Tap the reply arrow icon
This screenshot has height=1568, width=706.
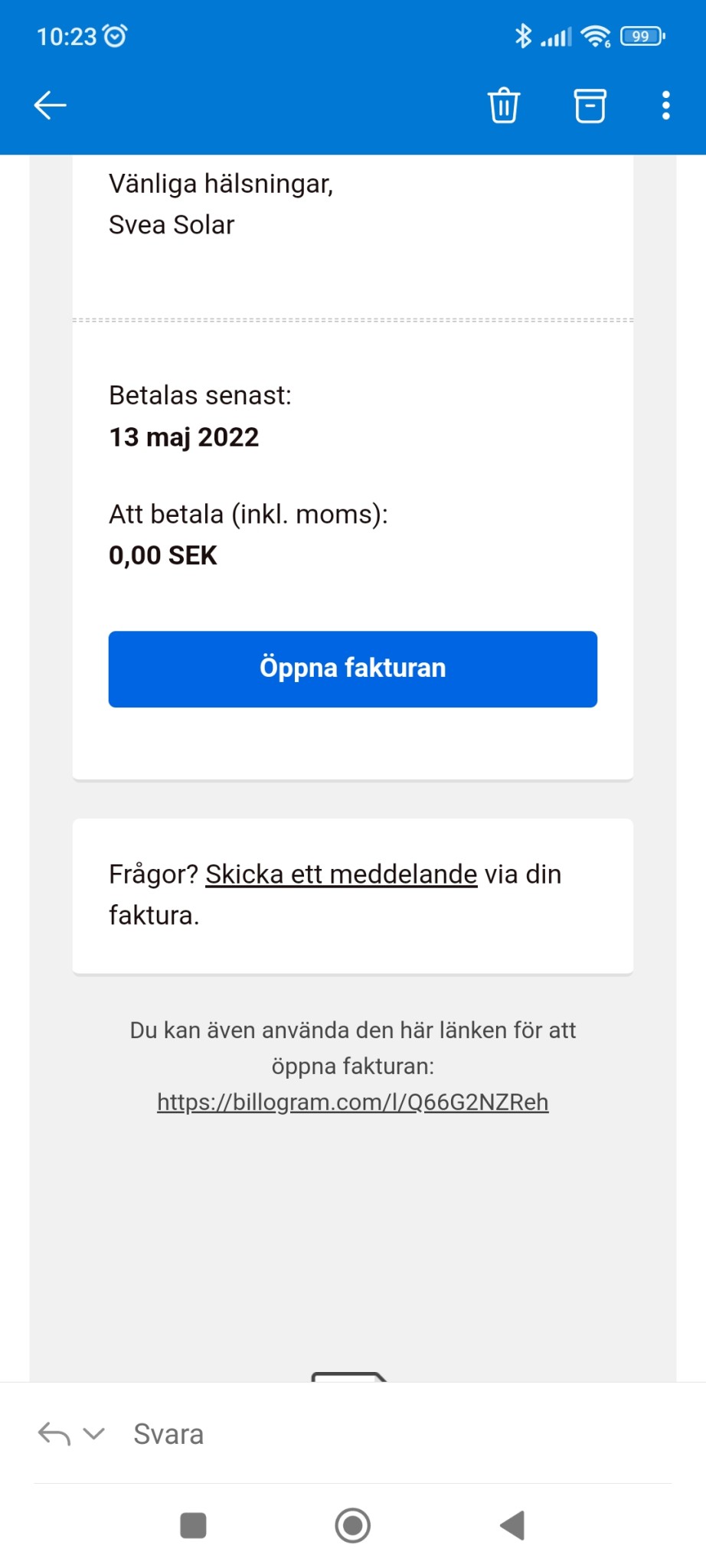54,1433
